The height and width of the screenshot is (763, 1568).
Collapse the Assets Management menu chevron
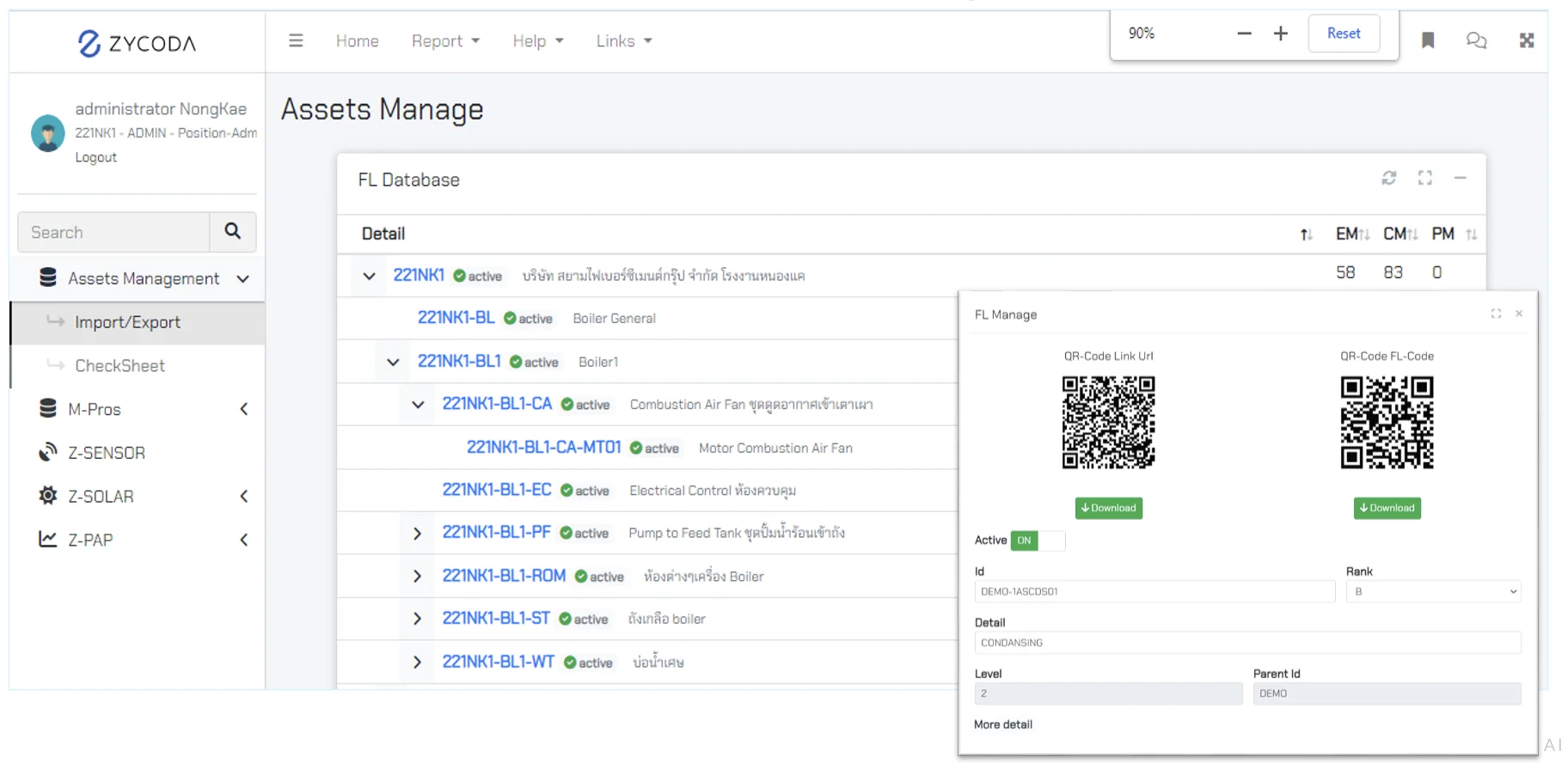click(243, 278)
